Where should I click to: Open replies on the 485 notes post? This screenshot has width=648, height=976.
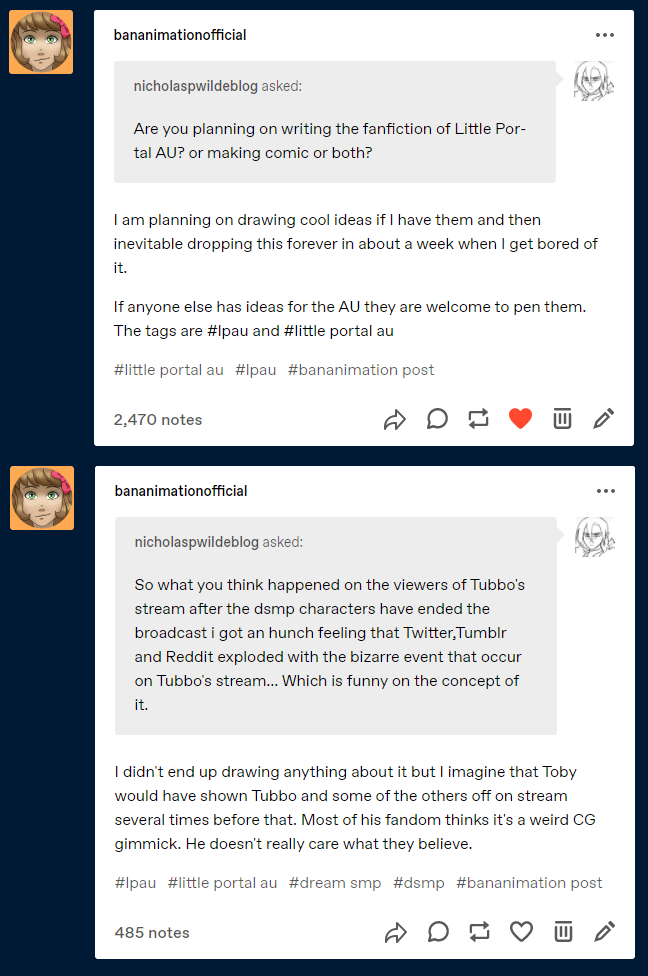[x=437, y=932]
